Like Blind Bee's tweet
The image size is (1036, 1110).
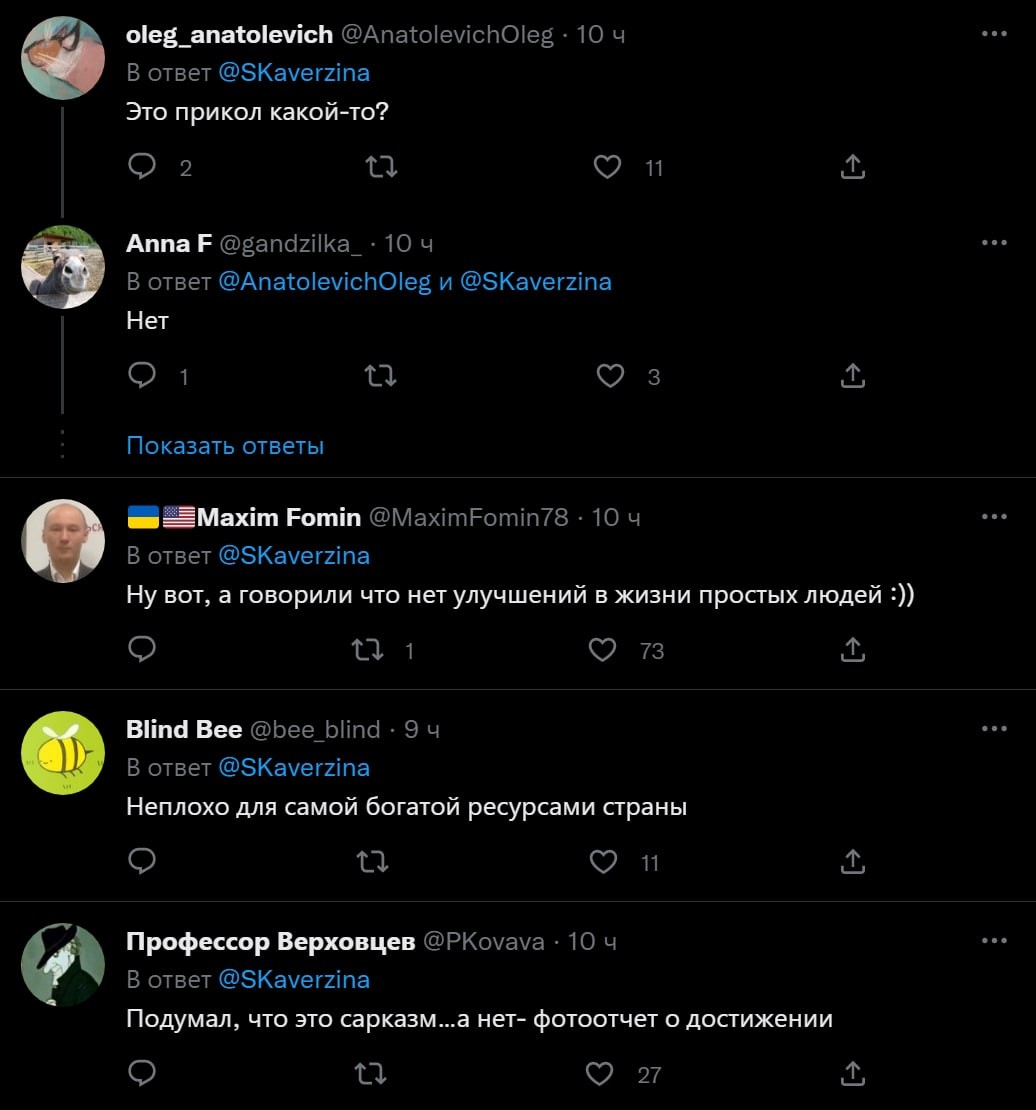coord(603,862)
